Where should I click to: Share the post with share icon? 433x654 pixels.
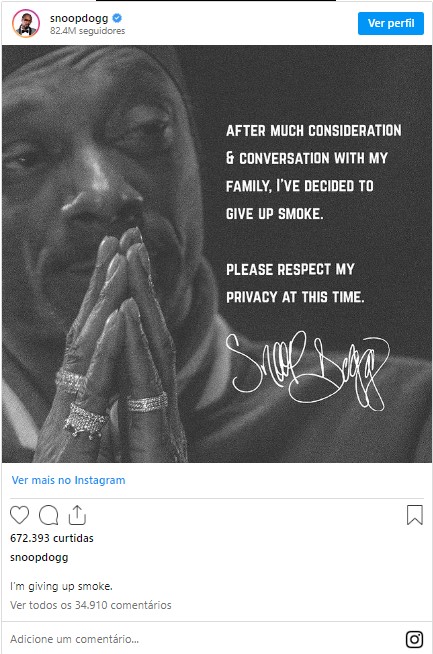pos(77,515)
